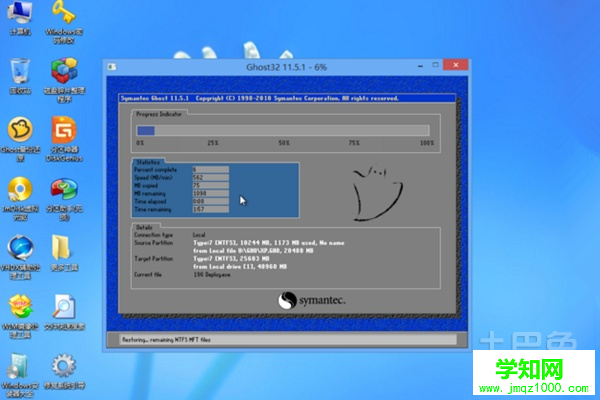Click the MB copied value field
Viewport: 600px width, 400px height.
tap(210, 185)
